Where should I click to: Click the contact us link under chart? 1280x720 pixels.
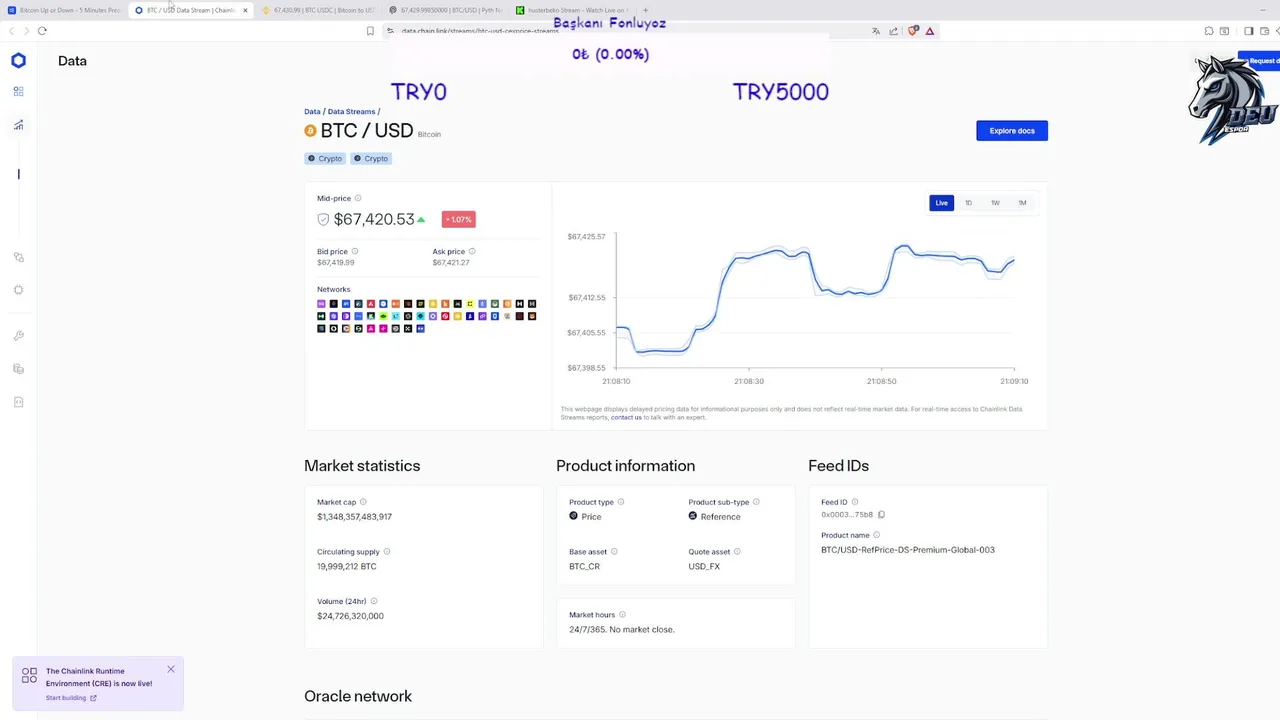point(626,417)
